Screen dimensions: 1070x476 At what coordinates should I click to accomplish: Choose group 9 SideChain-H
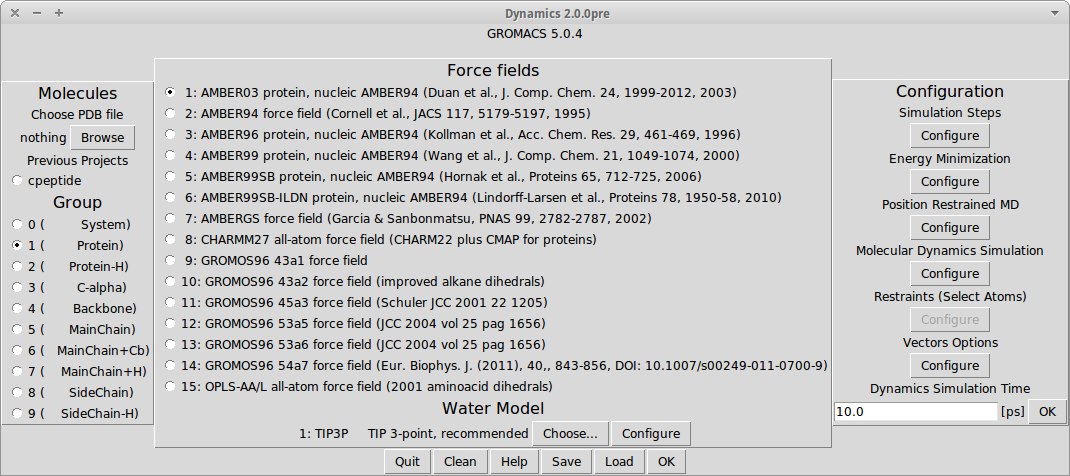[x=17, y=413]
